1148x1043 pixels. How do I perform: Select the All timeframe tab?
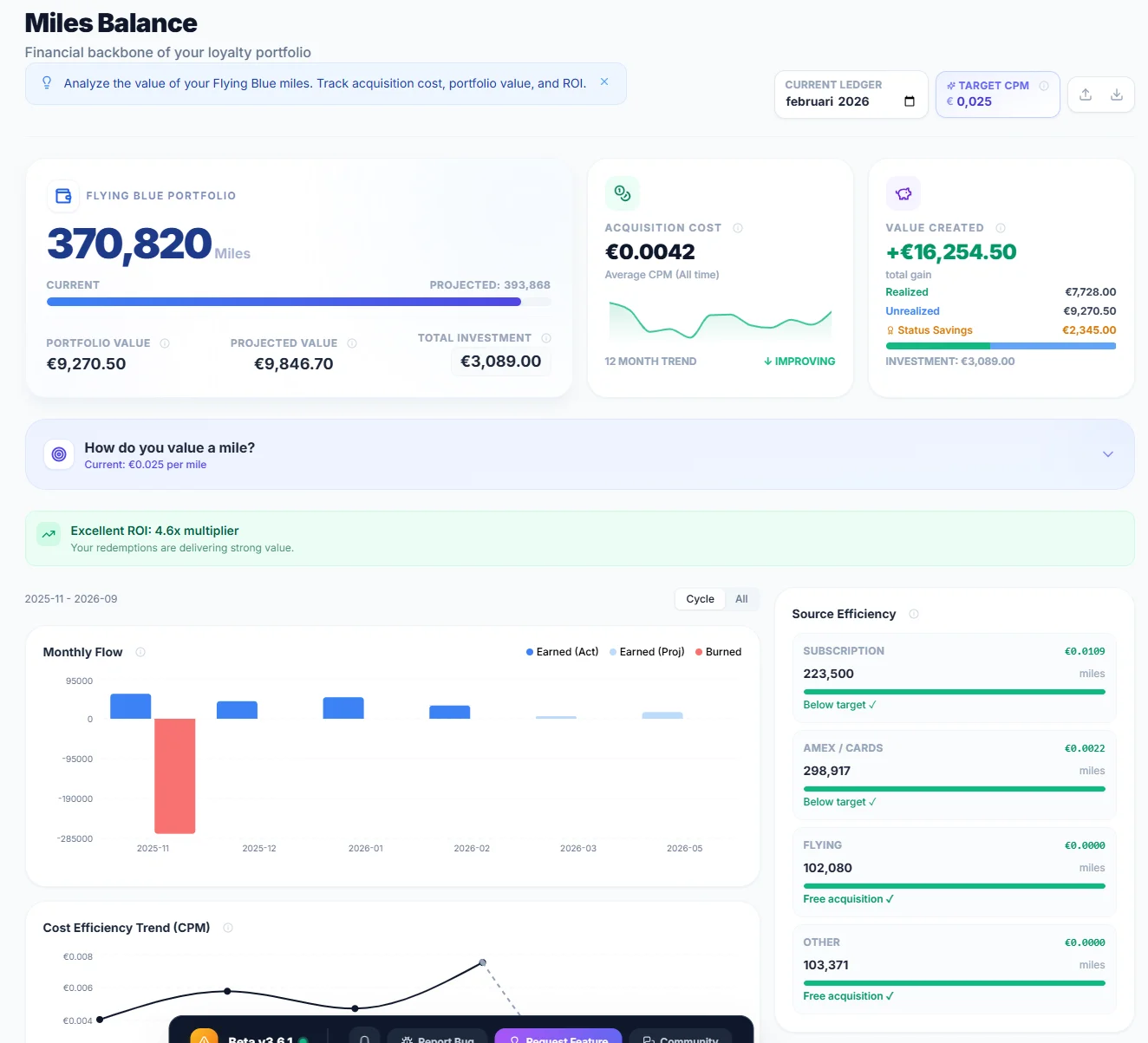[741, 598]
